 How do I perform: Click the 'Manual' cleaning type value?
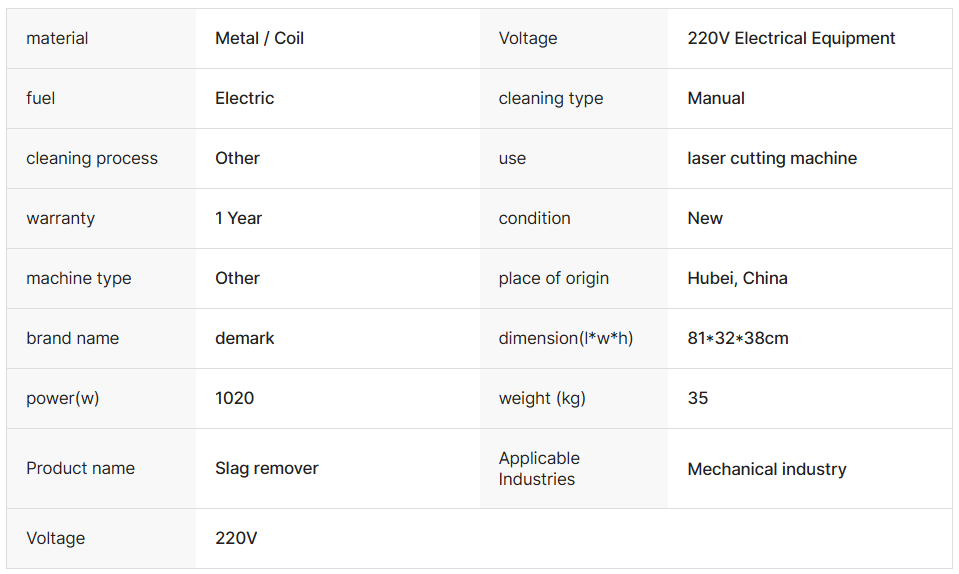[716, 99]
